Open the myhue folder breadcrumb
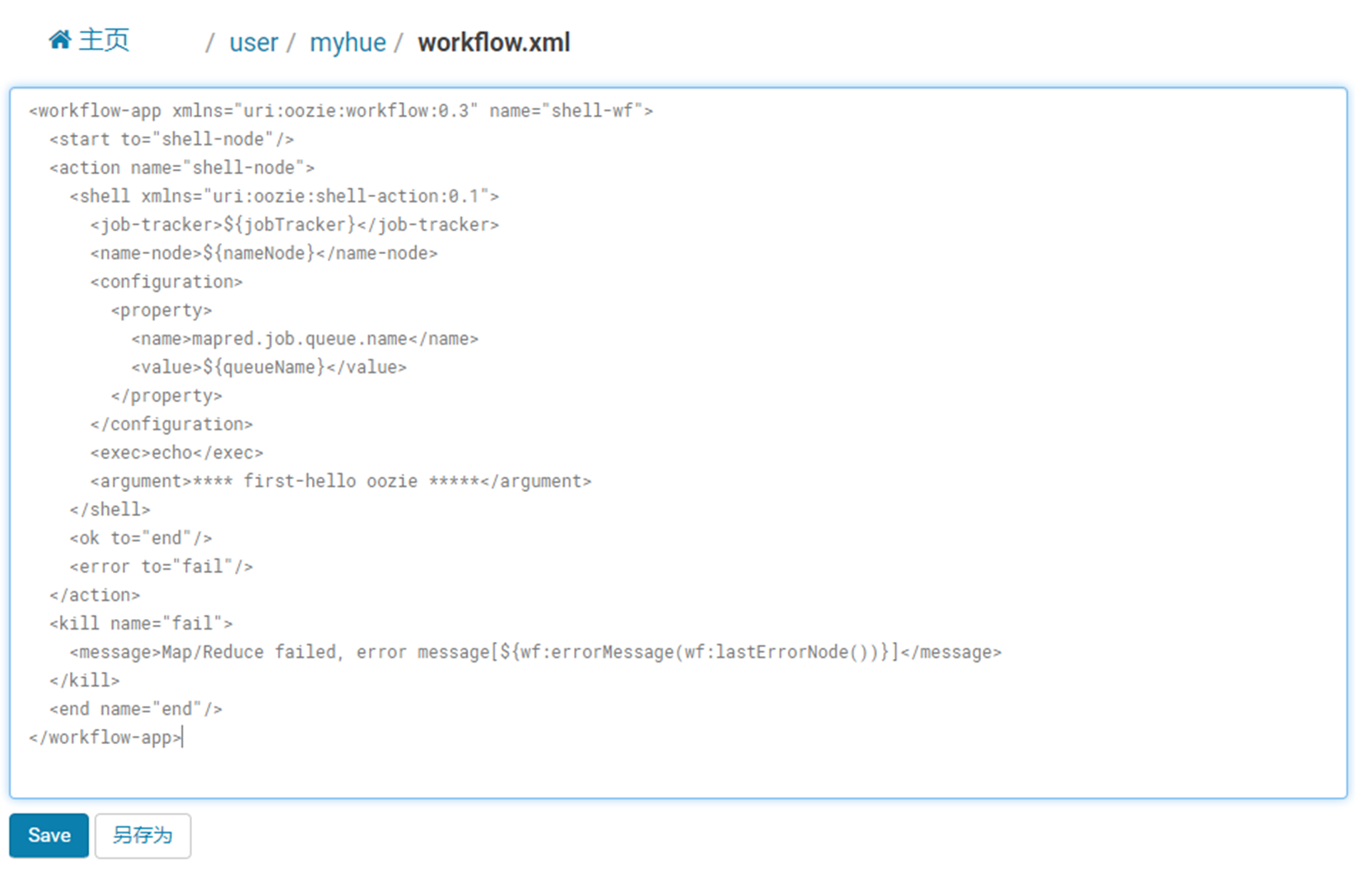 point(348,43)
